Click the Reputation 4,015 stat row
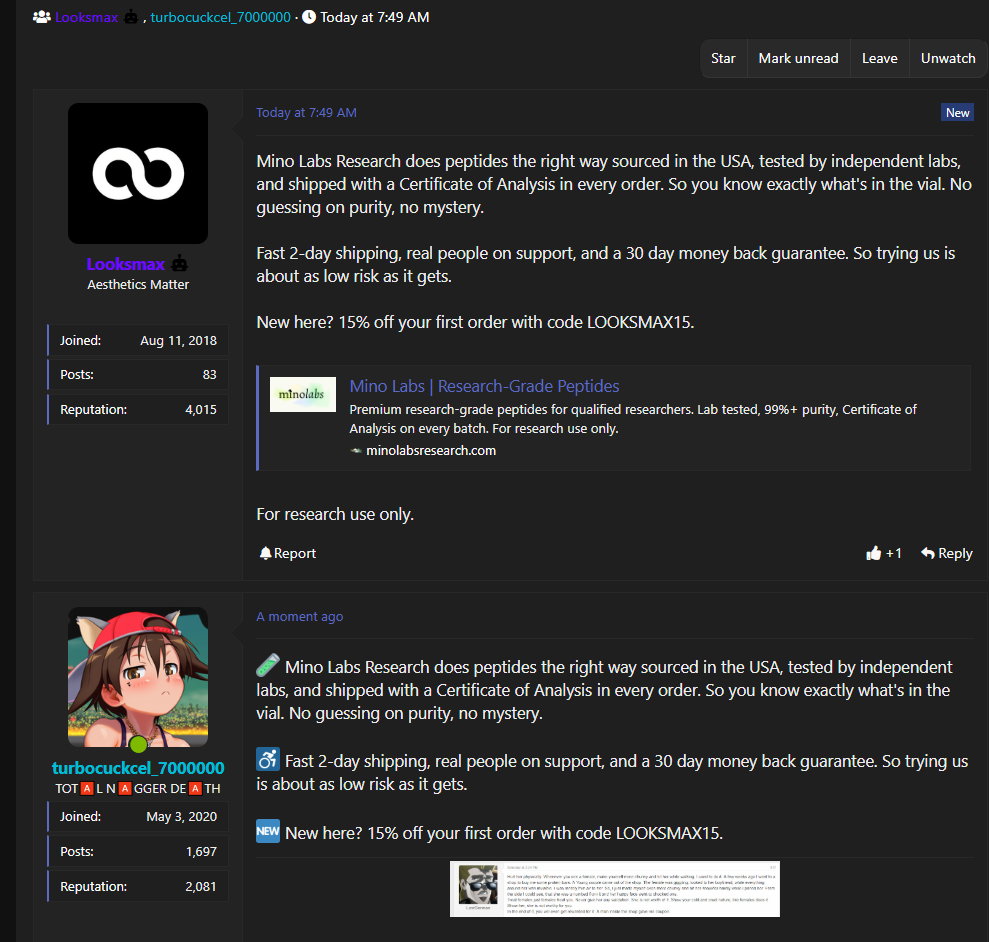 [x=138, y=409]
